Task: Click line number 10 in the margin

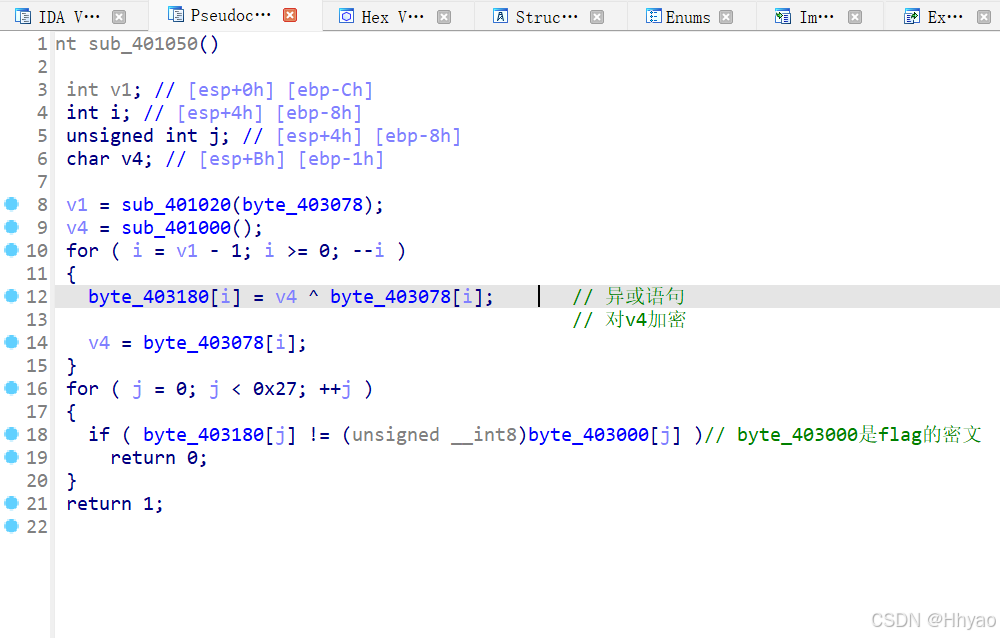Action: pyautogui.click(x=37, y=250)
